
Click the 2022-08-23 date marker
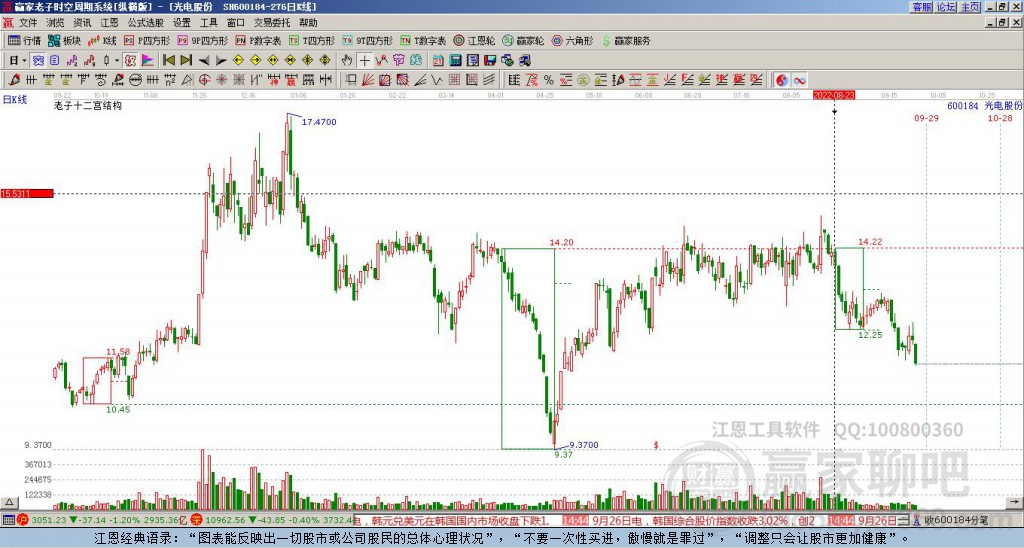pos(834,95)
